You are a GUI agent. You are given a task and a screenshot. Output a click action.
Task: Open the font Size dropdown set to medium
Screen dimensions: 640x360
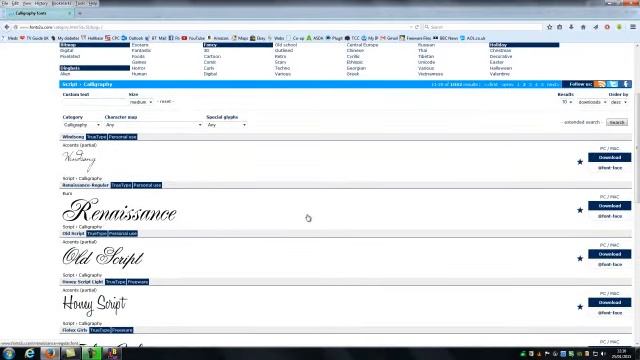pyautogui.click(x=141, y=102)
